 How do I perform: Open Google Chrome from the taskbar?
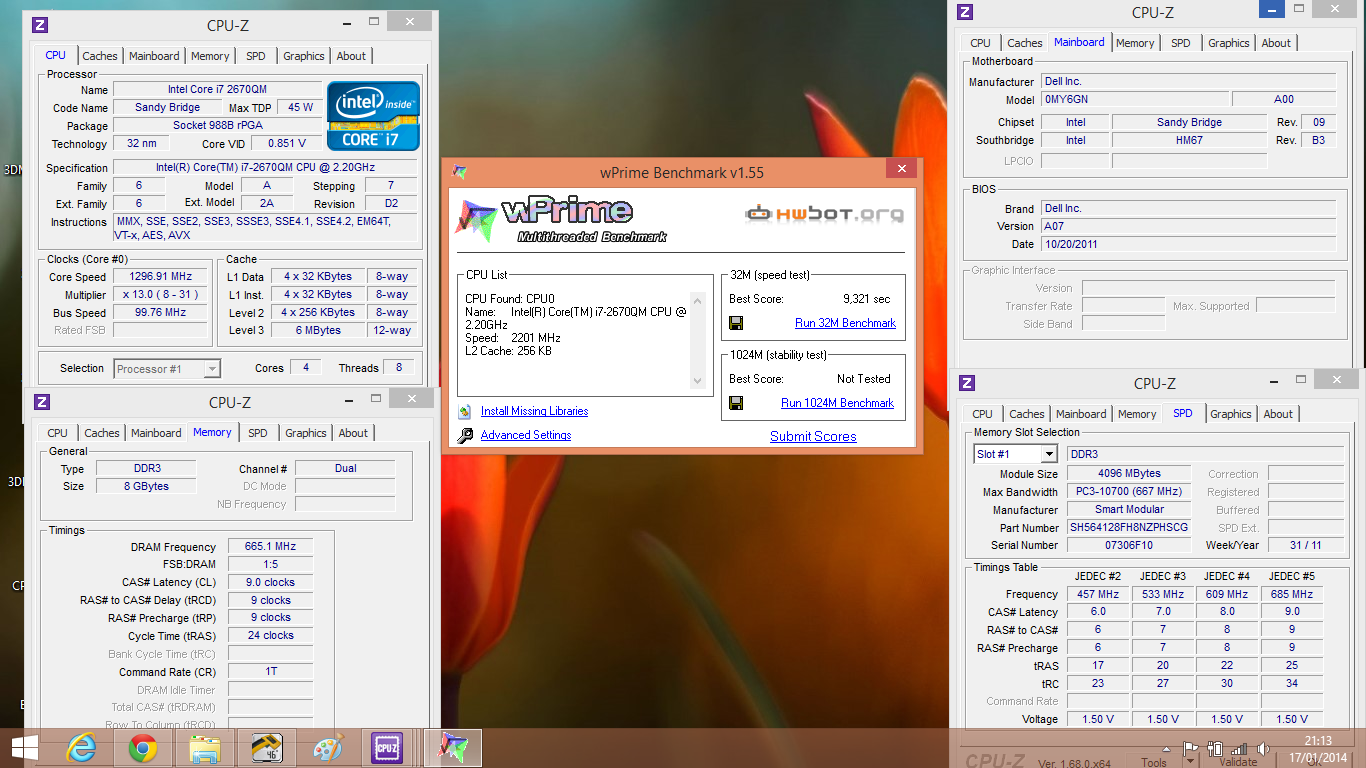click(x=143, y=748)
